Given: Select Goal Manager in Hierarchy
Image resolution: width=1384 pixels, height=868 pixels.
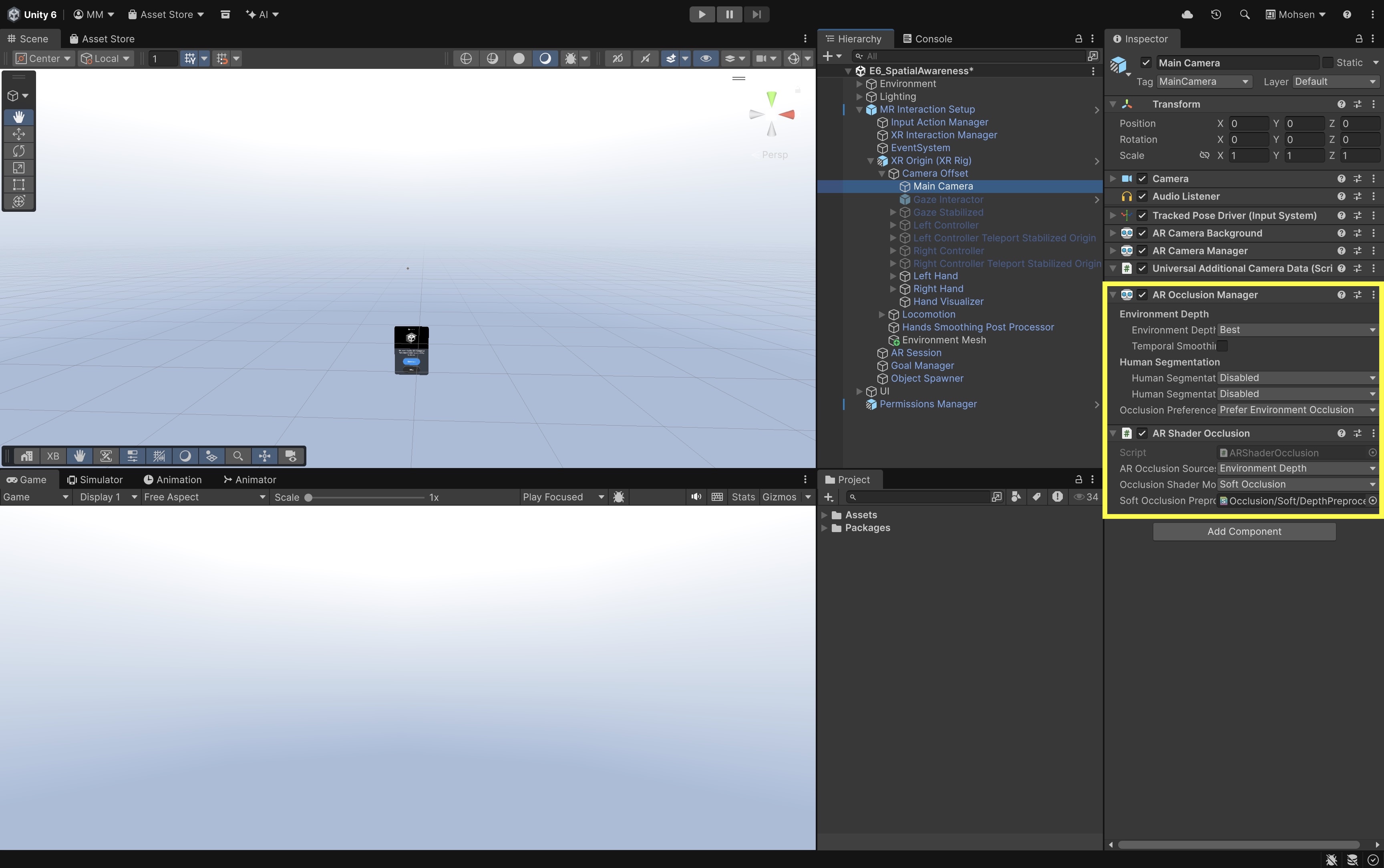Looking at the screenshot, I should tap(922, 366).
